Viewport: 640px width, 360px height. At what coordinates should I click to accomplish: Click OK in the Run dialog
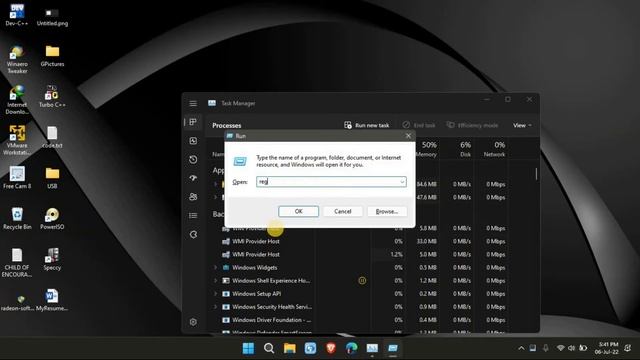point(298,211)
